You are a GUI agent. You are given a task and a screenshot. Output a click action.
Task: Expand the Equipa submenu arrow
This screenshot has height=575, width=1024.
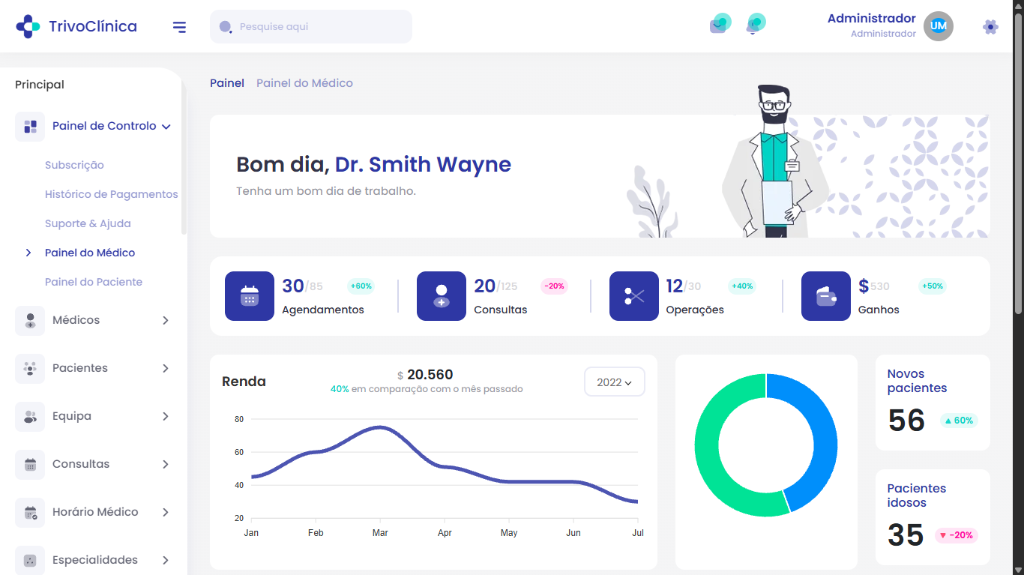pos(165,416)
